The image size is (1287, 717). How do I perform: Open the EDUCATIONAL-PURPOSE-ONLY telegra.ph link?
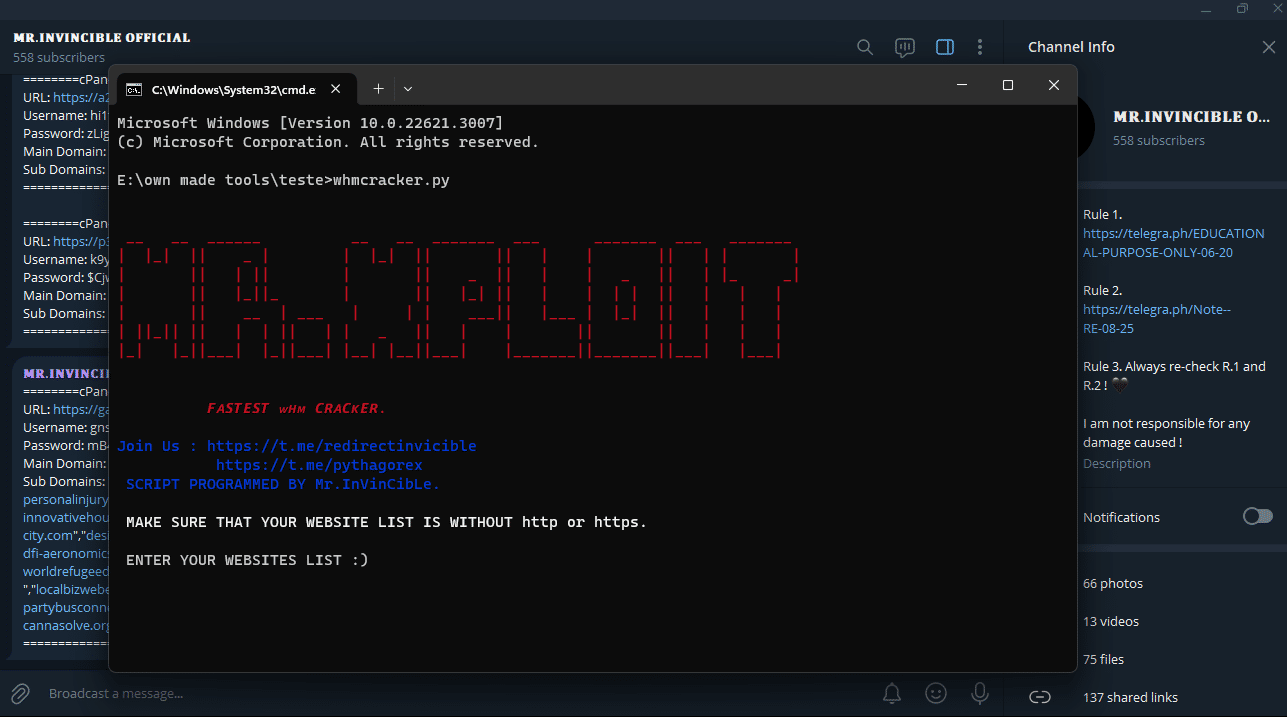(x=1173, y=243)
